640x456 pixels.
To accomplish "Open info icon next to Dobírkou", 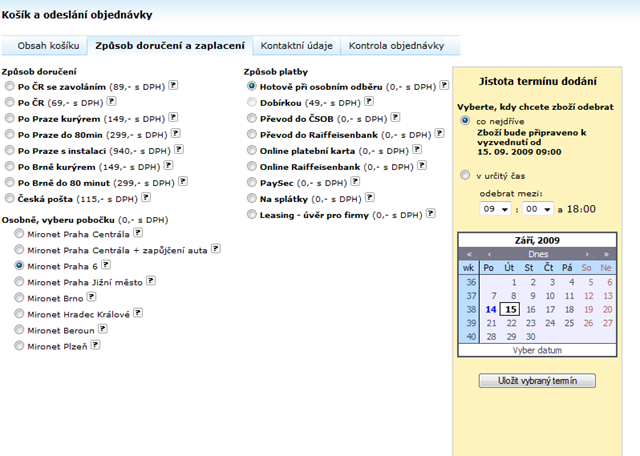I will point(369,101).
